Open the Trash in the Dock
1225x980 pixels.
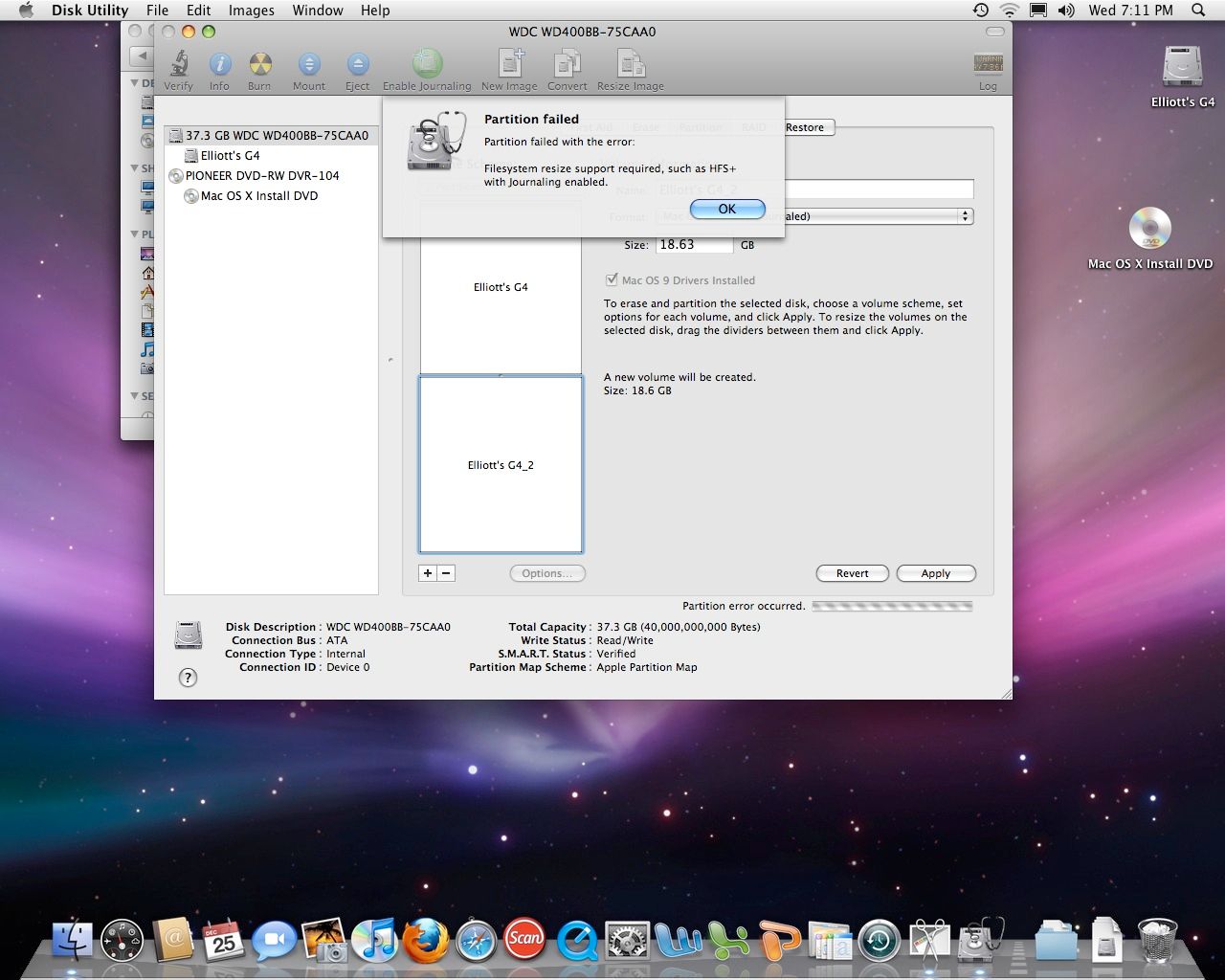click(x=1156, y=941)
